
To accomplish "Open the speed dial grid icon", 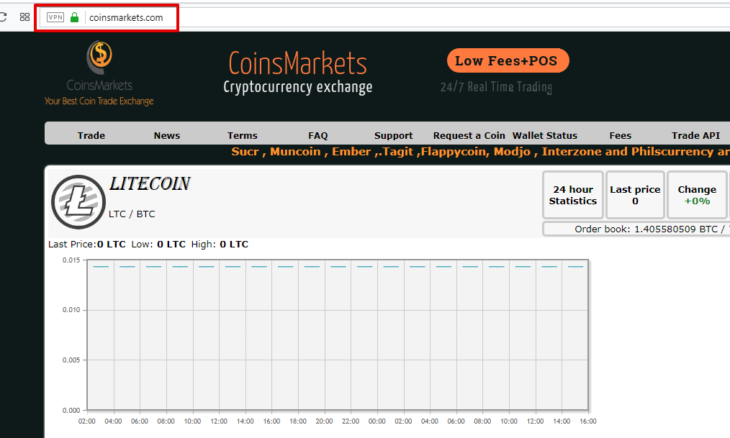I will [25, 17].
